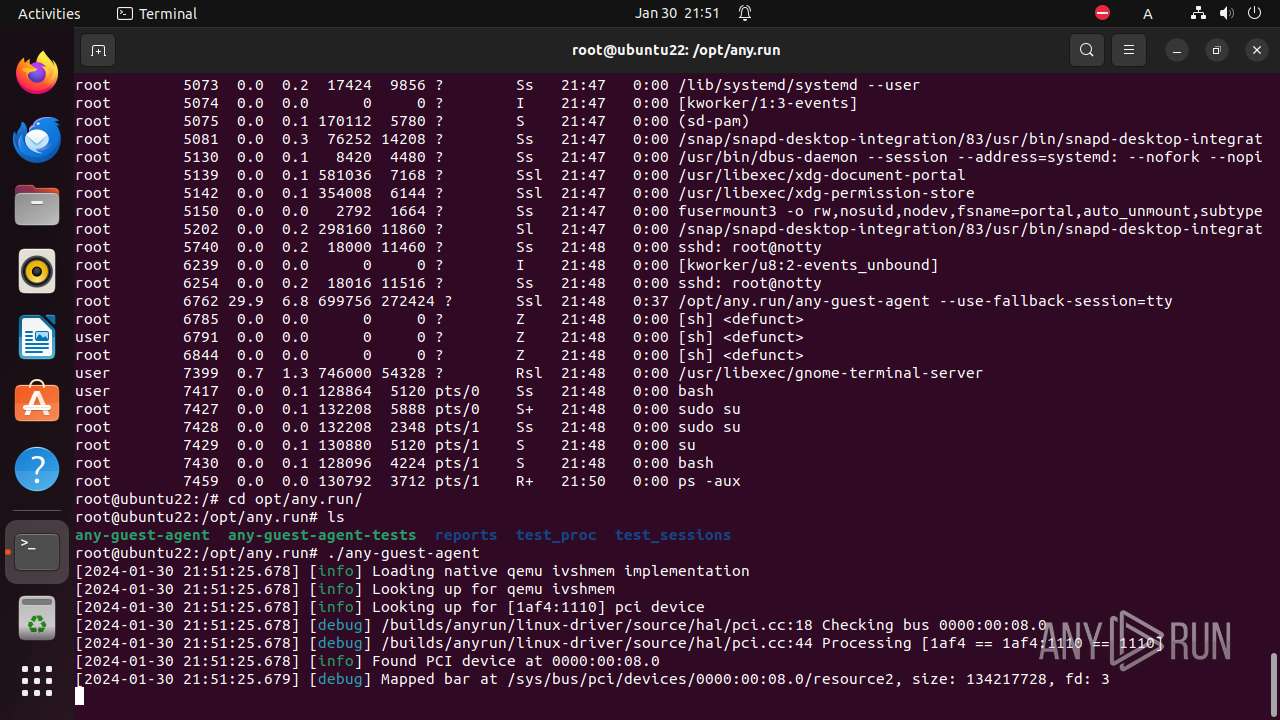The height and width of the screenshot is (720, 1280).
Task: Open the Help dock icon
Action: [x=37, y=468]
